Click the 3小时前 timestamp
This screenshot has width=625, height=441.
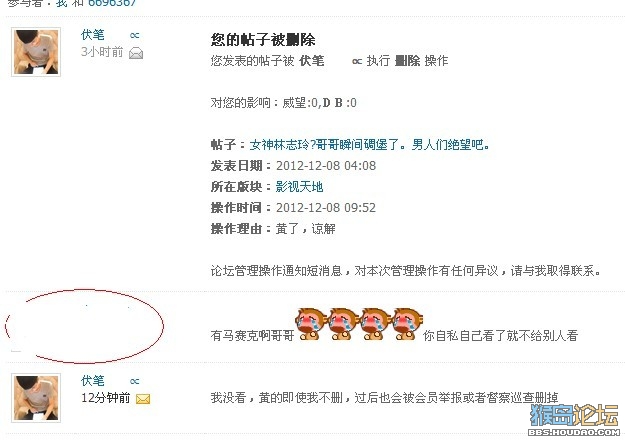102,52
